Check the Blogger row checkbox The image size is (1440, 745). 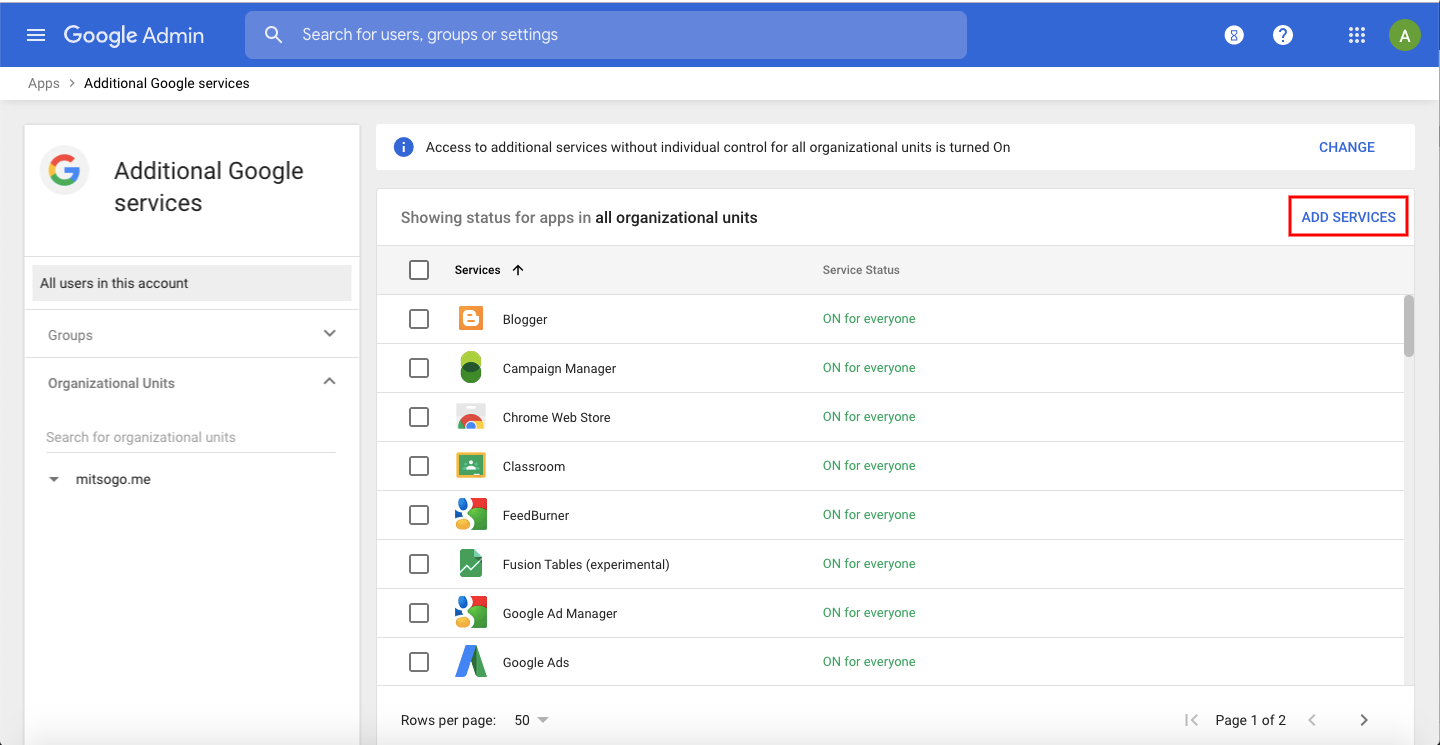pyautogui.click(x=419, y=319)
